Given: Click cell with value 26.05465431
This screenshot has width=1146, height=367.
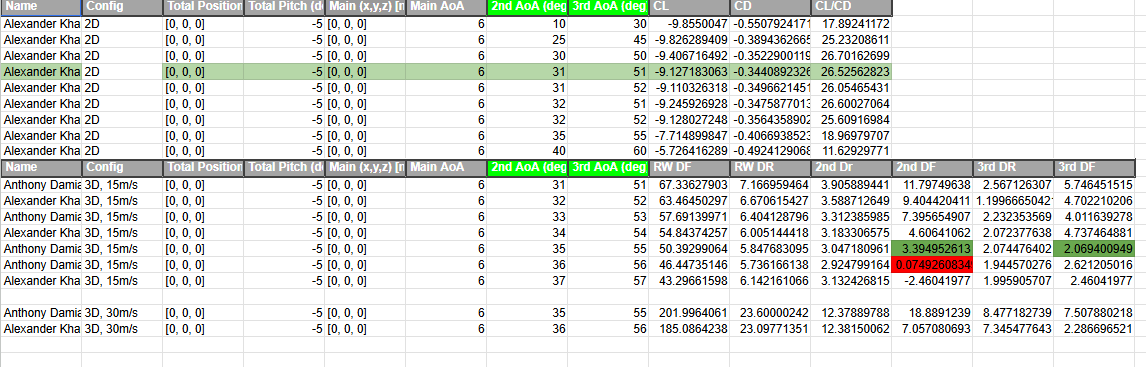Looking at the screenshot, I should pyautogui.click(x=851, y=88).
